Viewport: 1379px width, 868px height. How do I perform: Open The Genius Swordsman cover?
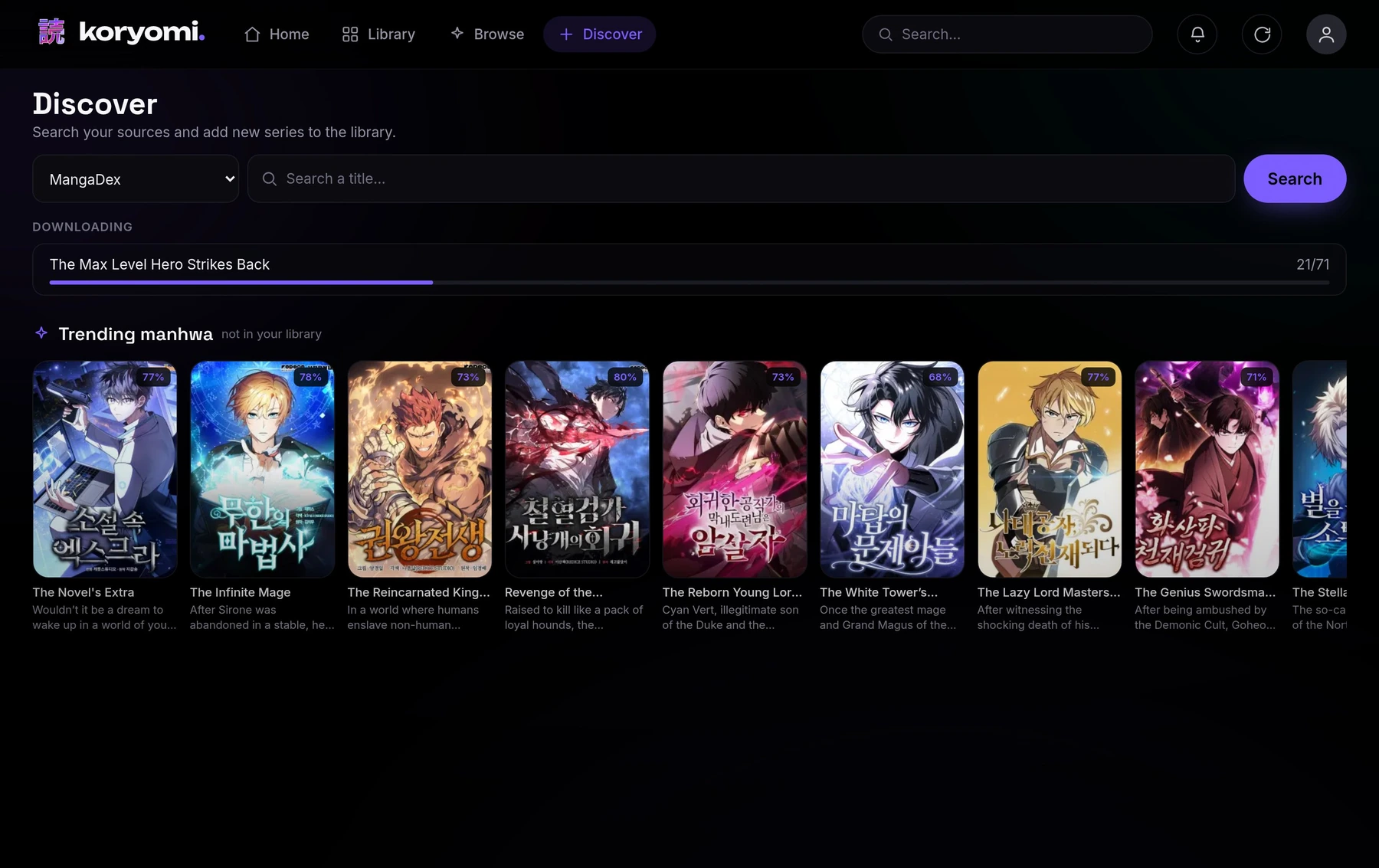coord(1207,469)
